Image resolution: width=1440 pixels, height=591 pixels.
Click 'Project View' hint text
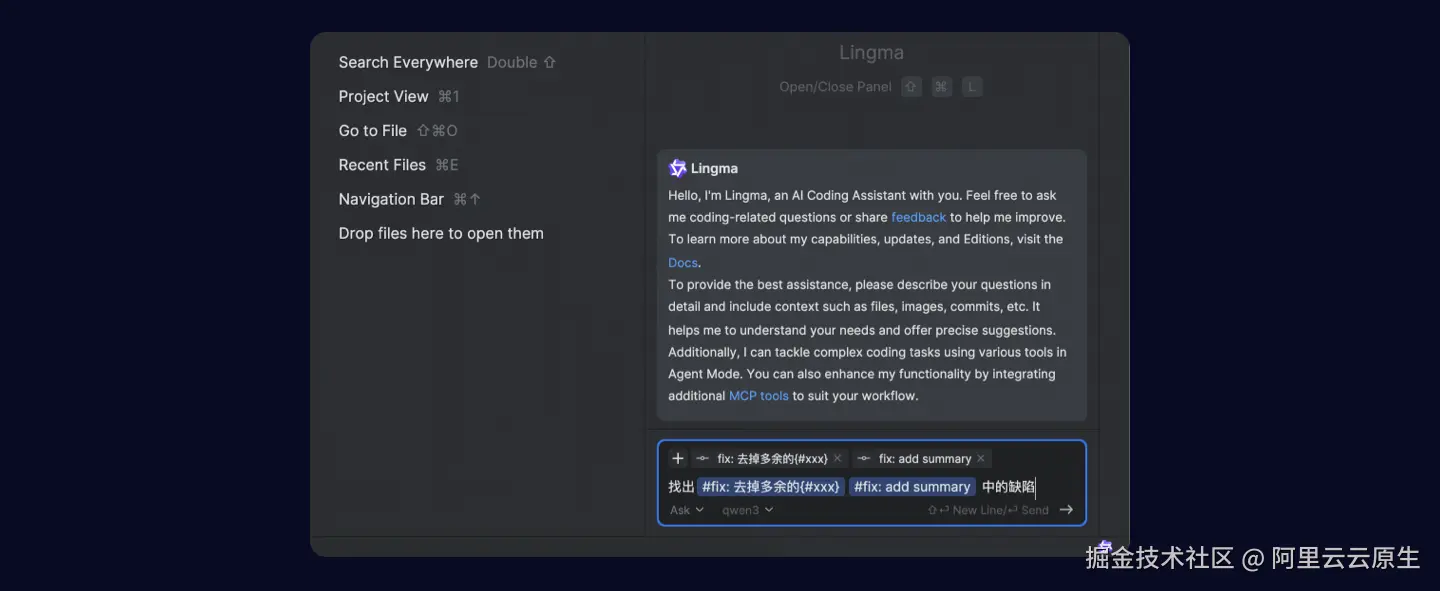pos(383,96)
